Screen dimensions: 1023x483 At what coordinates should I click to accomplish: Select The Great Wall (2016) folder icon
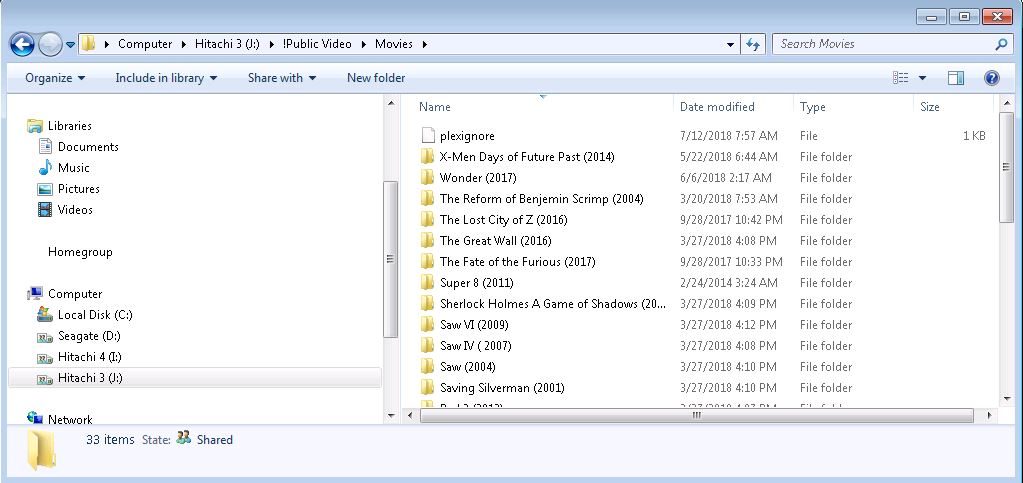[427, 240]
